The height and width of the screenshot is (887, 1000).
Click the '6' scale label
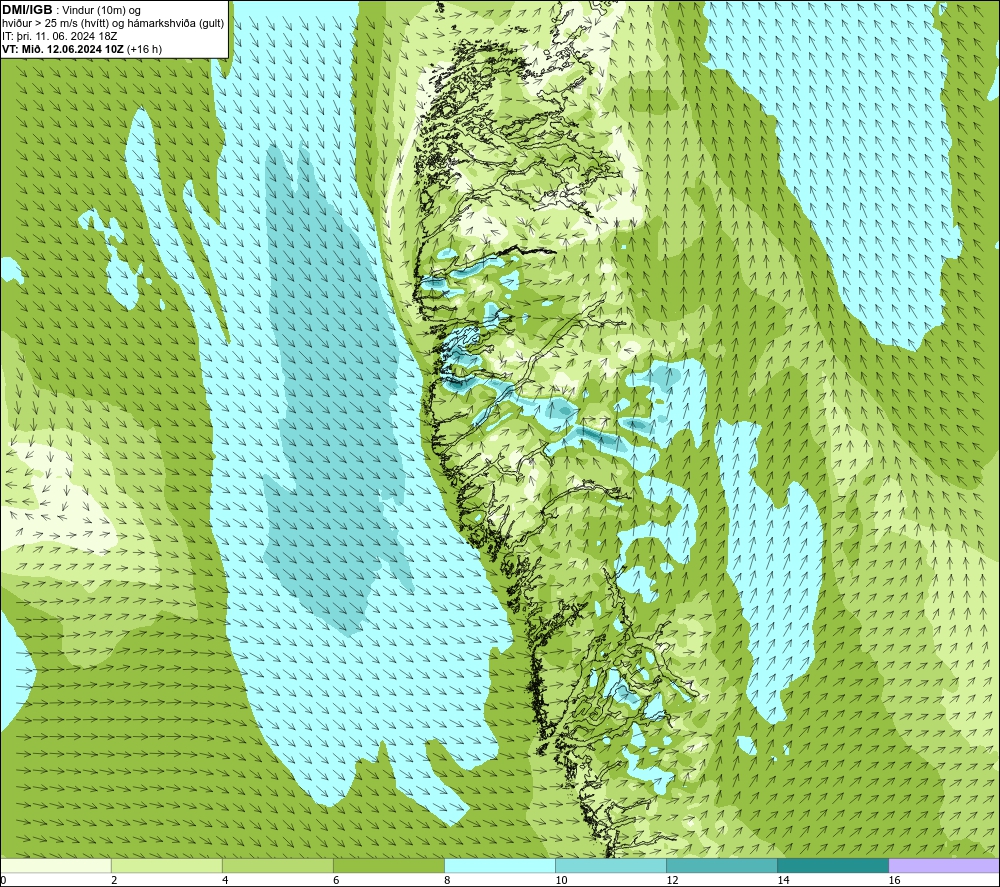(336, 880)
